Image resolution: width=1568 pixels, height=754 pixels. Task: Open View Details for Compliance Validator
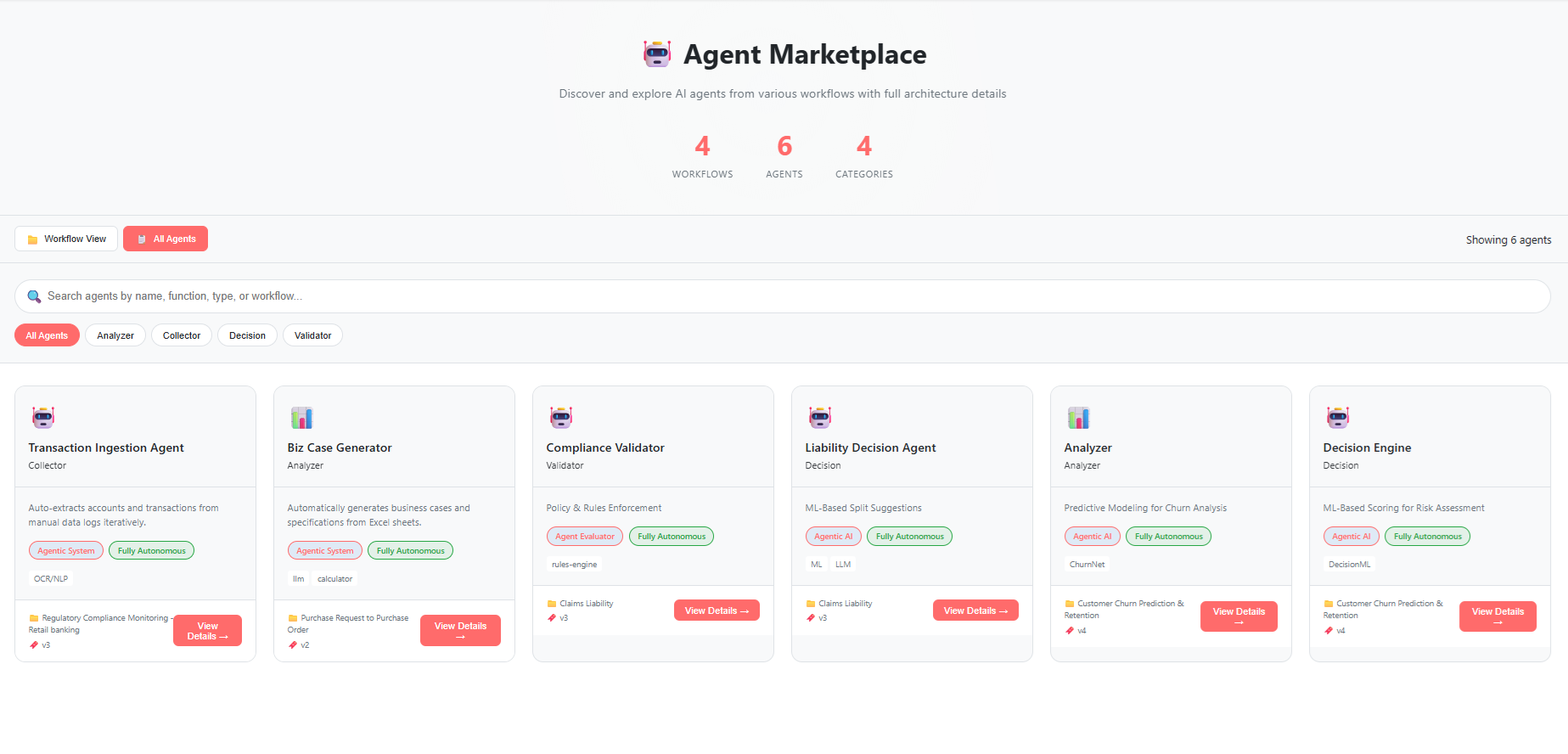717,611
